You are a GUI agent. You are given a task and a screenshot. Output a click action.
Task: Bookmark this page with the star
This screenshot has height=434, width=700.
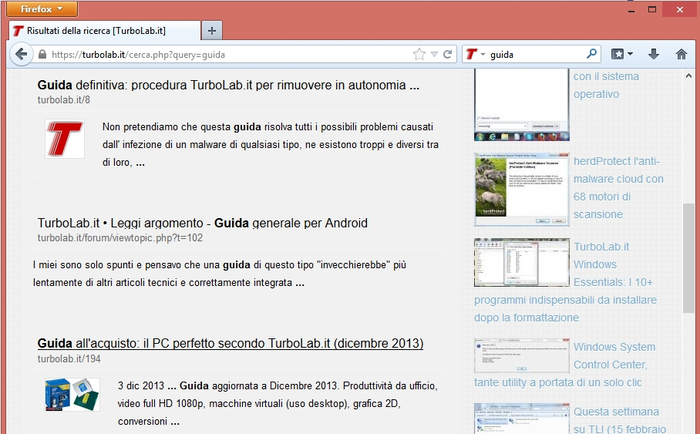[419, 54]
